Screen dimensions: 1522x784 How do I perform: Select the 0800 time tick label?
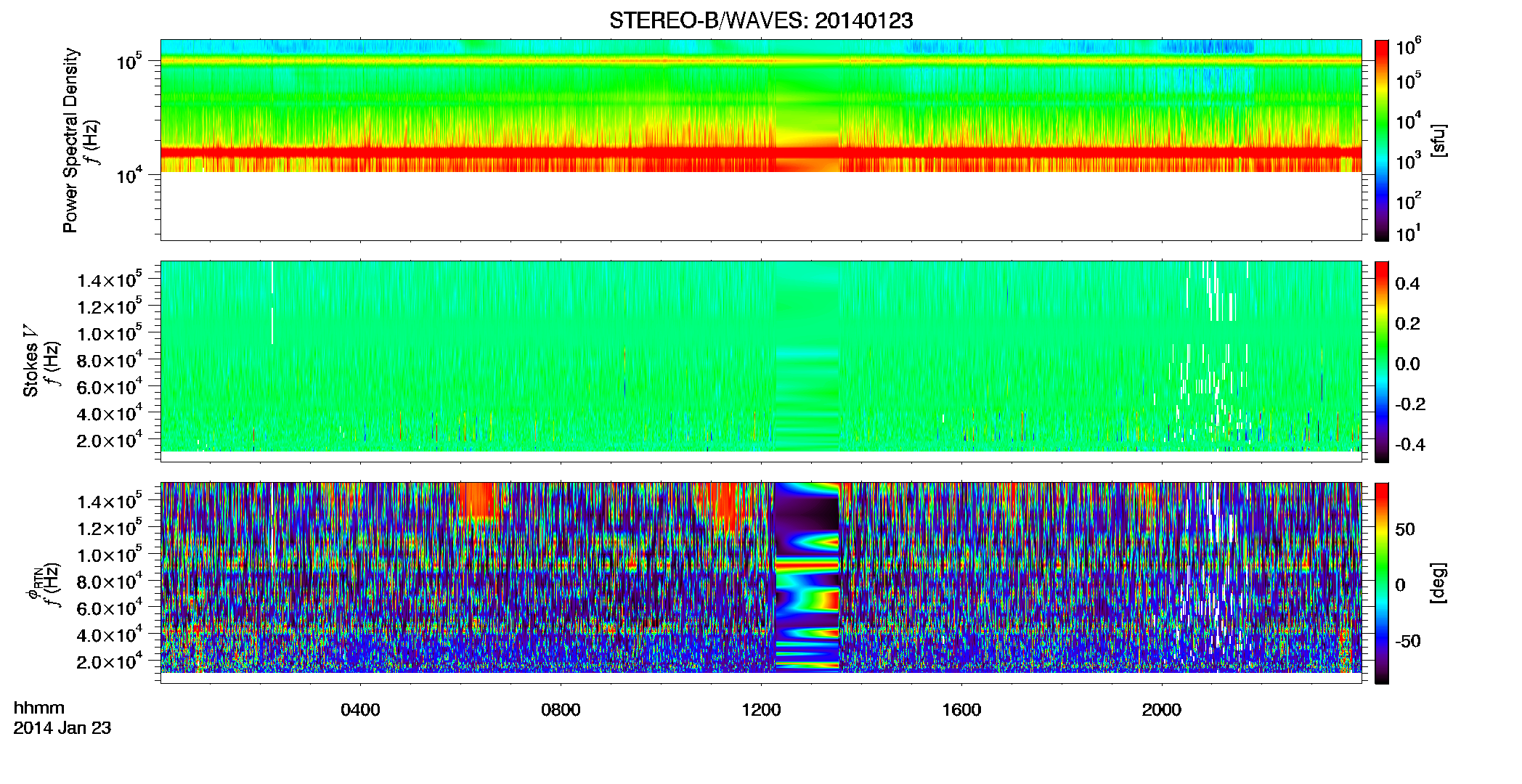(561, 710)
